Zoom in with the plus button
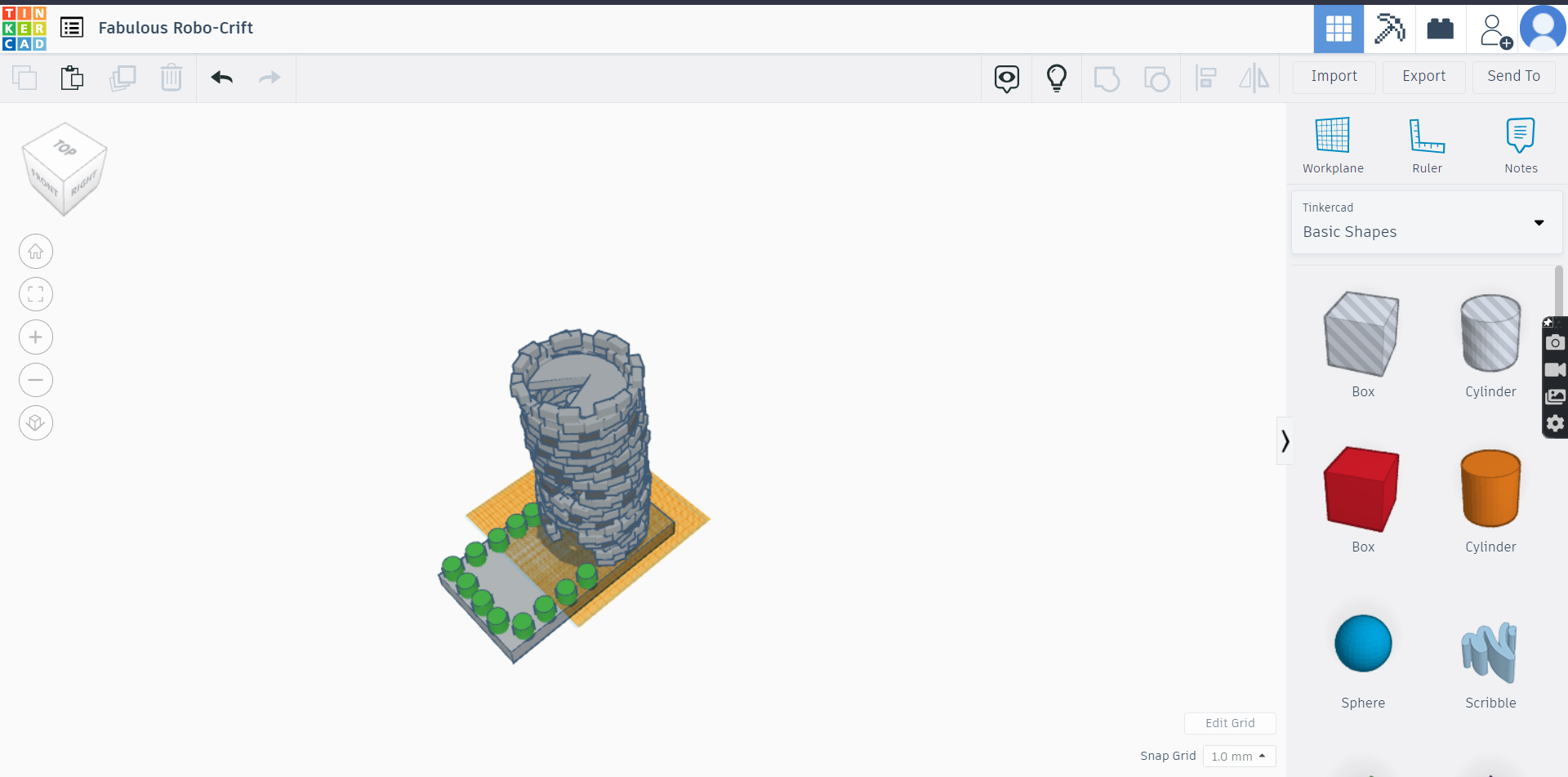This screenshot has height=777, width=1568. coord(36,337)
